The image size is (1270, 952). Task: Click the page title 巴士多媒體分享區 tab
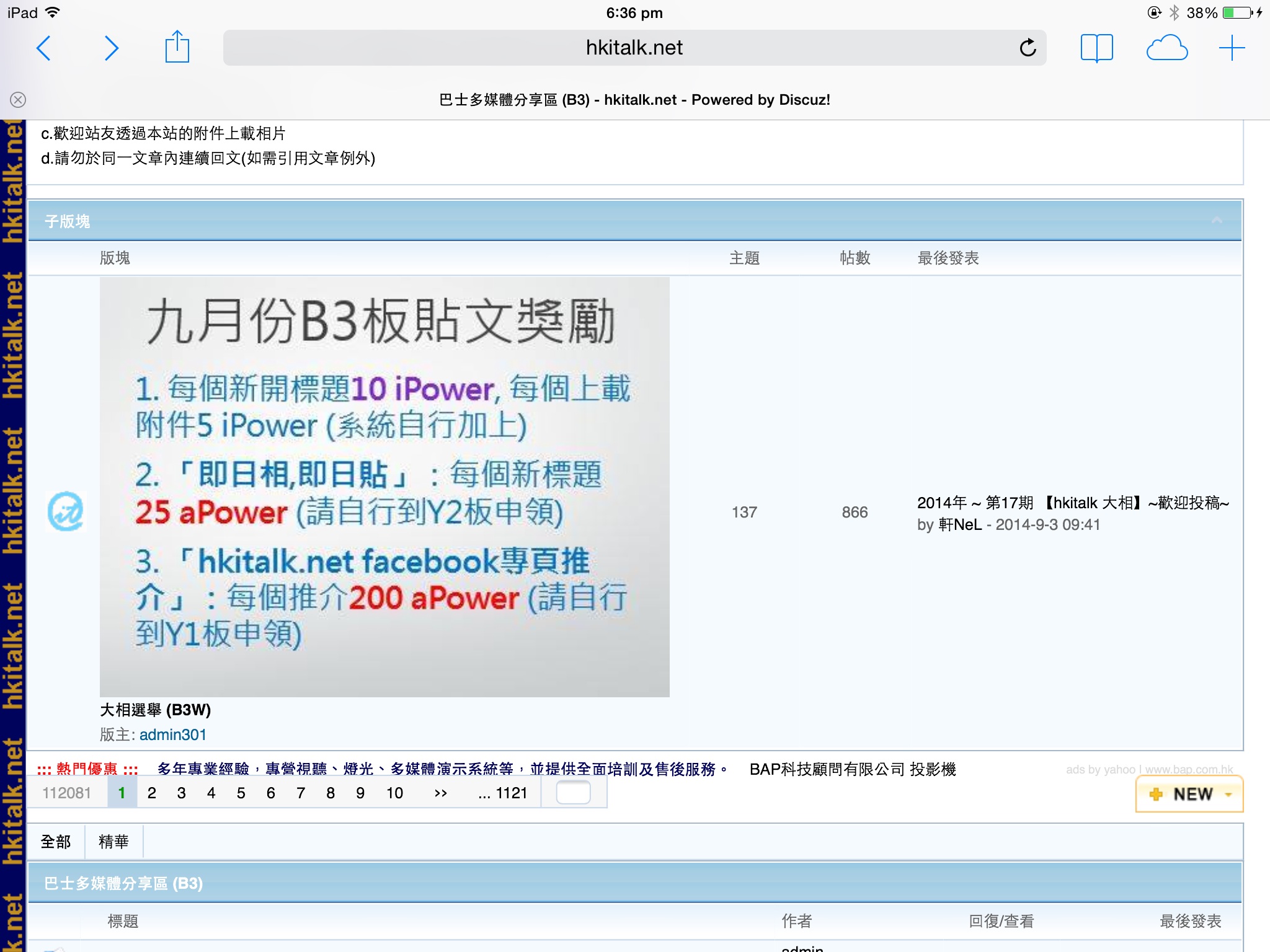pos(634,100)
